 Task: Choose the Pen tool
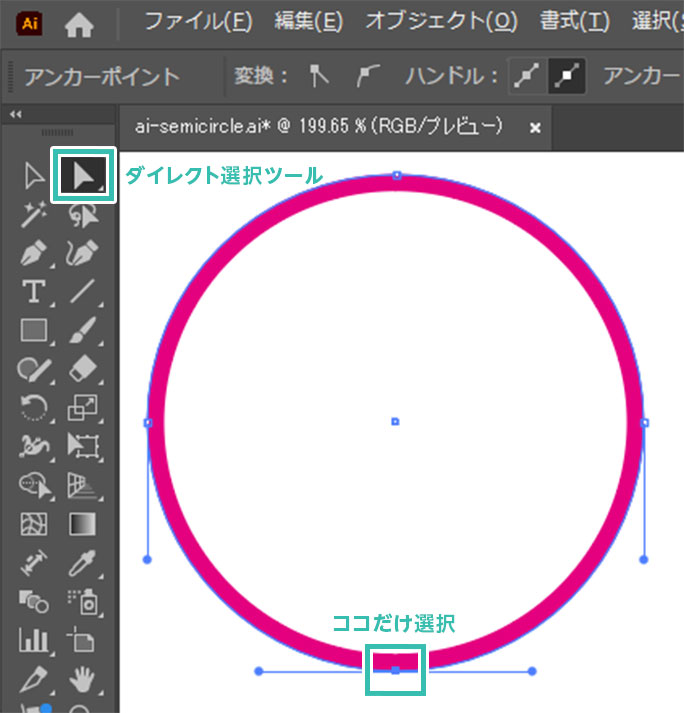[x=35, y=252]
